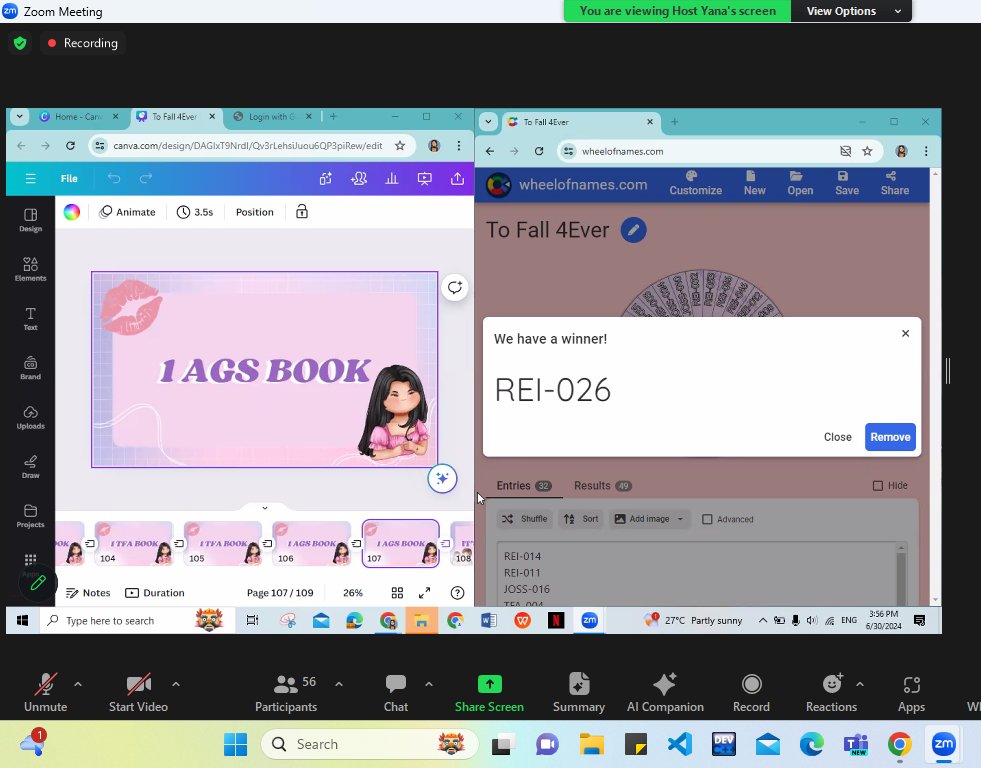Open the Elements panel in Canva
Viewport: 981px width, 768px height.
click(30, 270)
